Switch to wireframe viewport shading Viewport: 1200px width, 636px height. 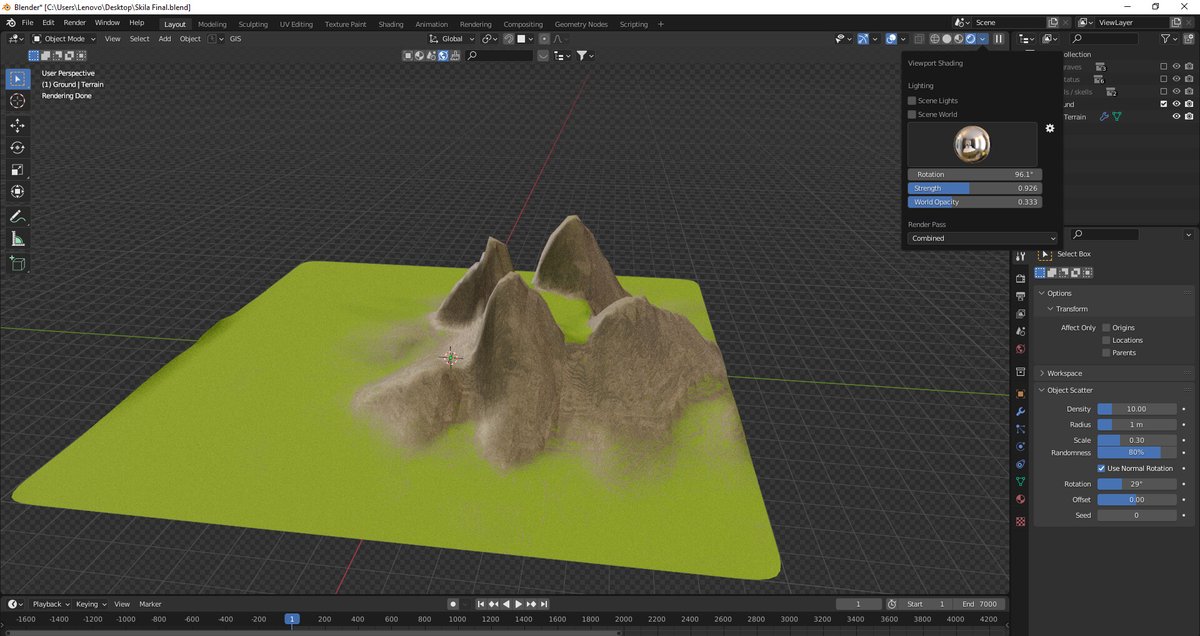tap(934, 39)
